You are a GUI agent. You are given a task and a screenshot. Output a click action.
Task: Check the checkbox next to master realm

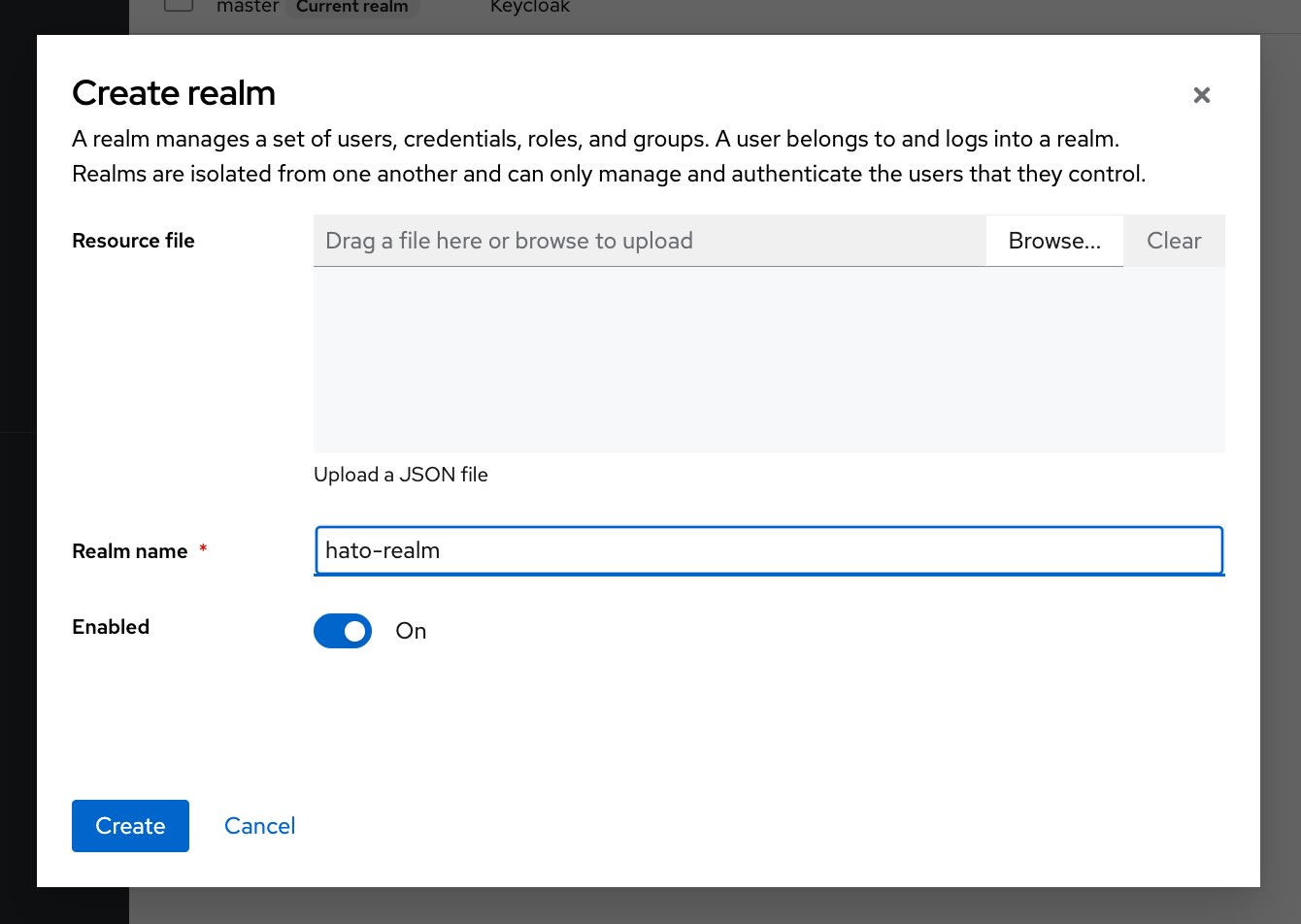178,5
